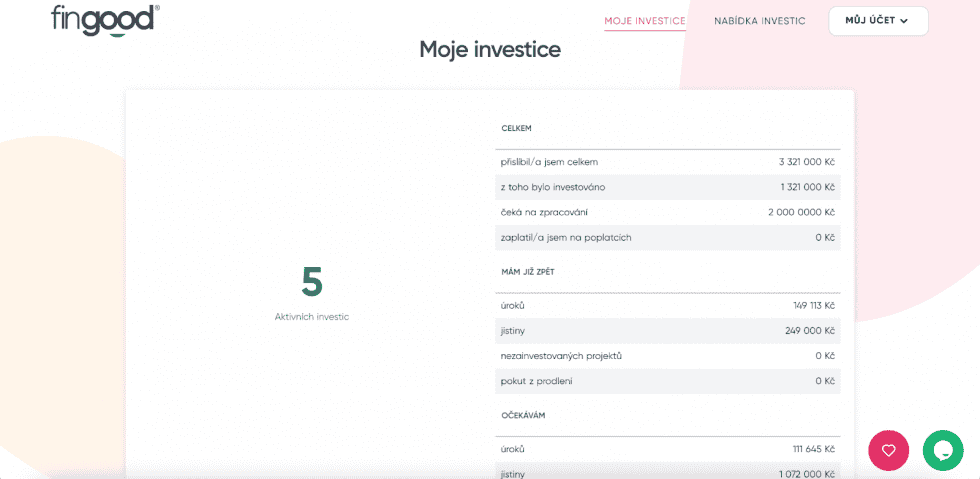Click the fingood logo
This screenshot has height=479, width=980.
pos(105,20)
